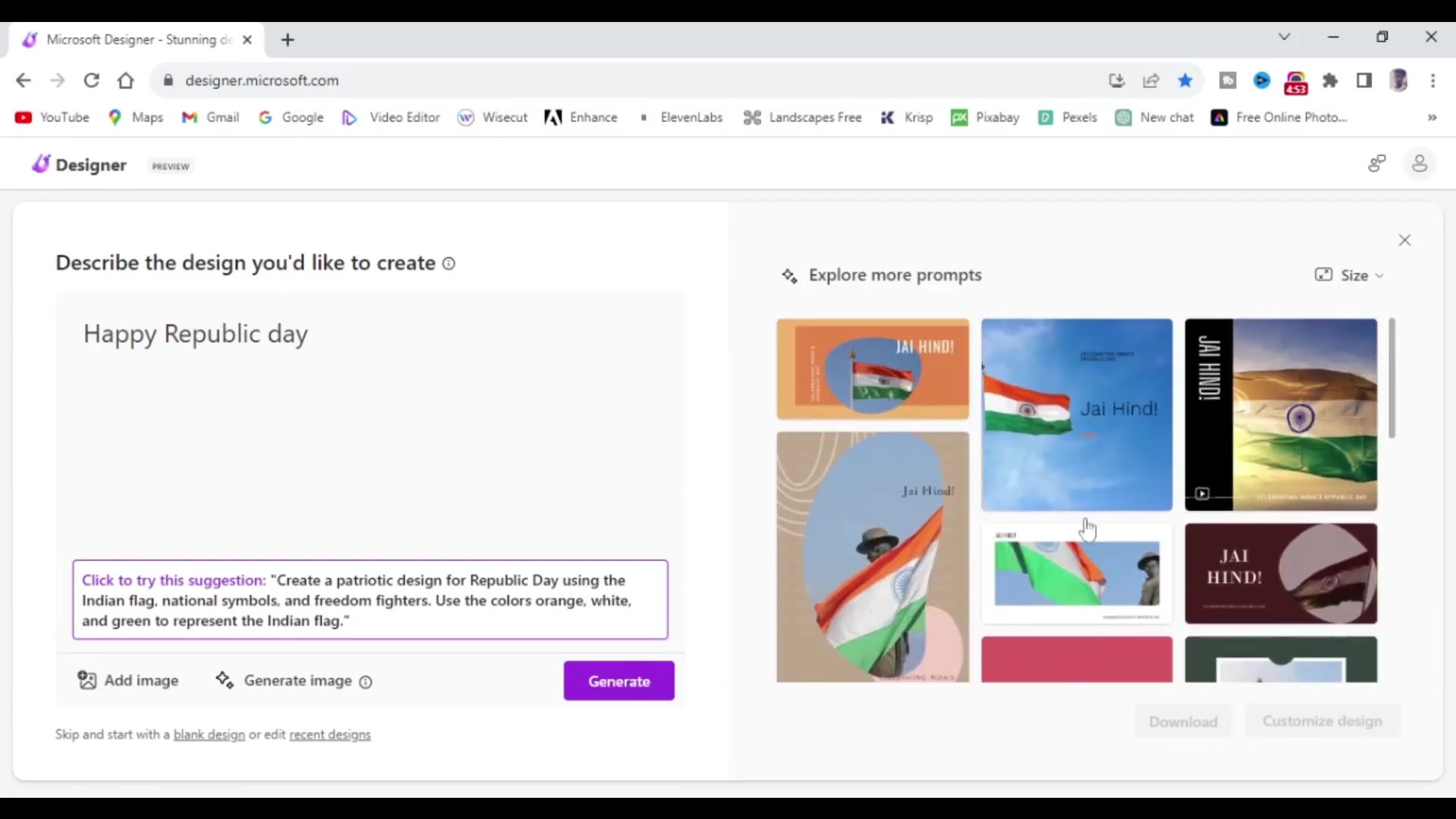Image resolution: width=1456 pixels, height=819 pixels.
Task: Open the recent designs link
Action: [x=330, y=735]
